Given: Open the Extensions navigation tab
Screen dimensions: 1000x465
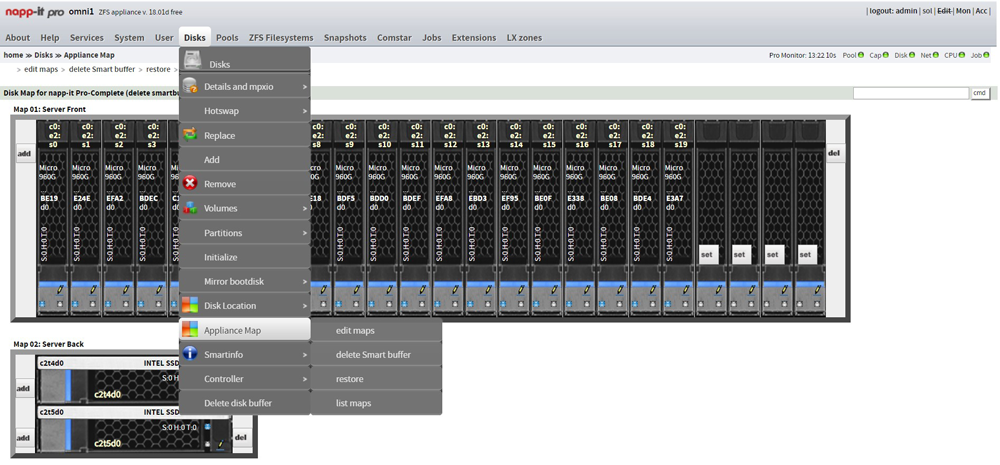Looking at the screenshot, I should 474,38.
